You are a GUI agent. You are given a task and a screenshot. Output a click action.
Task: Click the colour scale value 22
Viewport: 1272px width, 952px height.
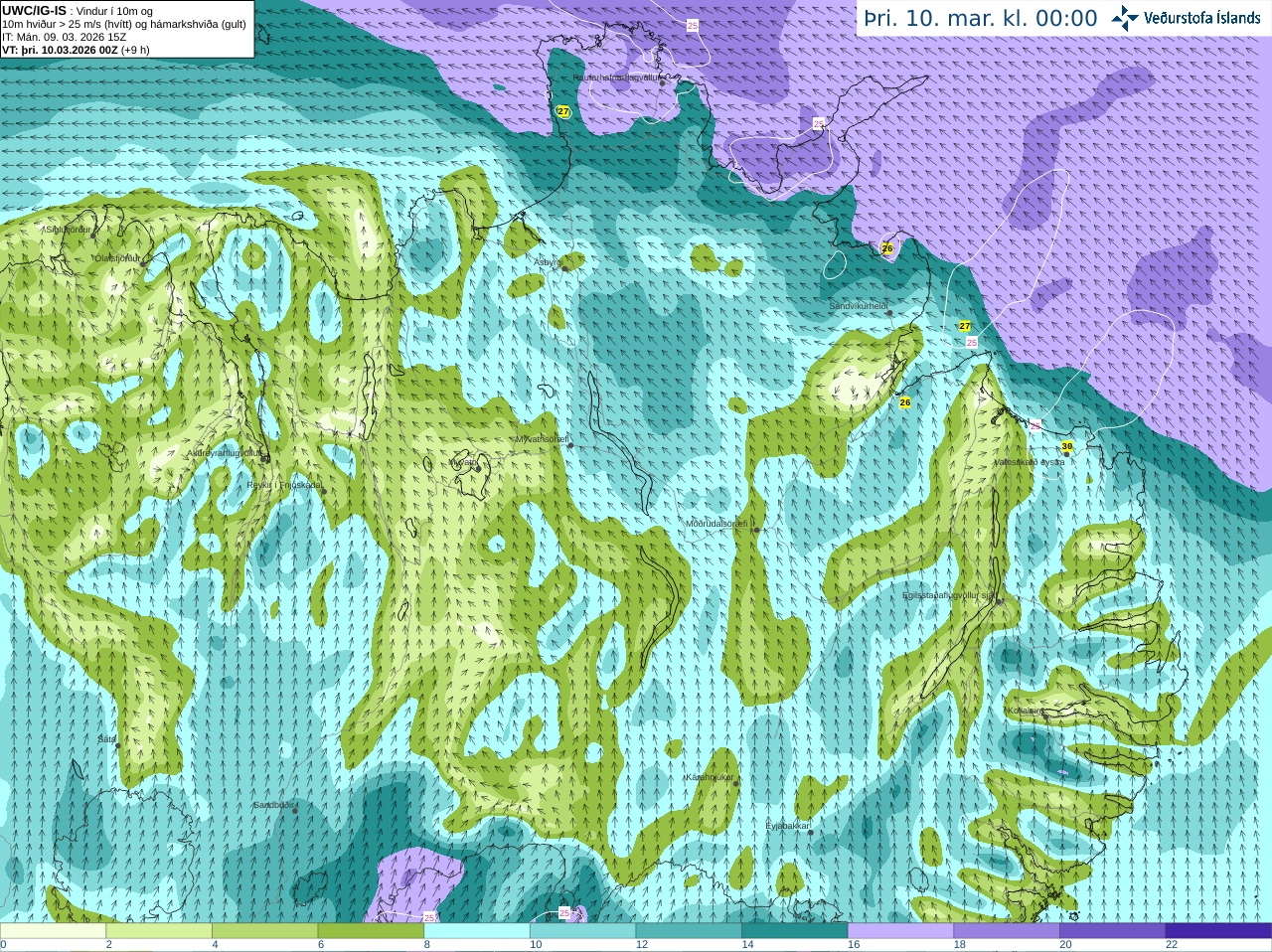1172,945
